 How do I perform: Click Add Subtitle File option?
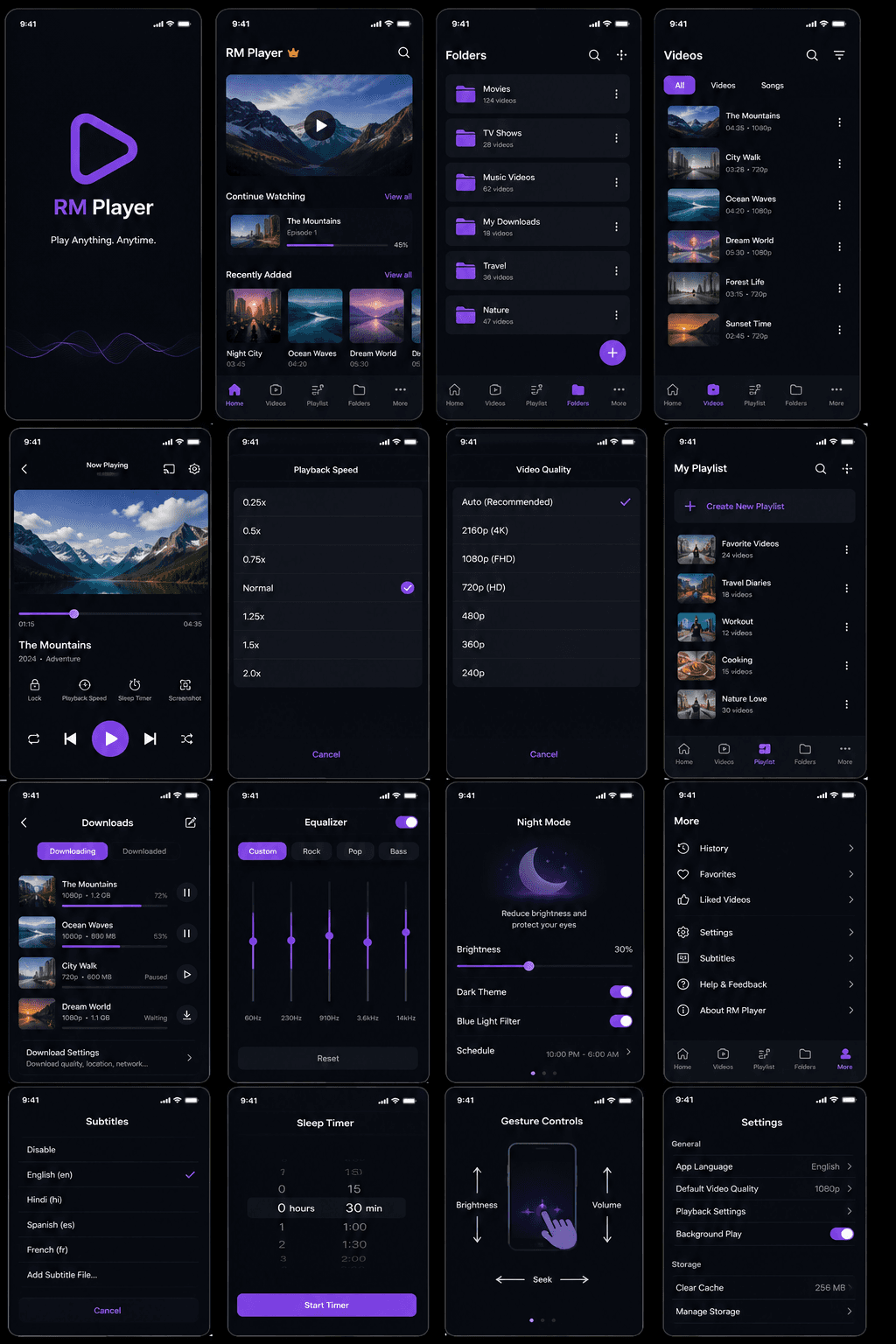pyautogui.click(x=62, y=1275)
